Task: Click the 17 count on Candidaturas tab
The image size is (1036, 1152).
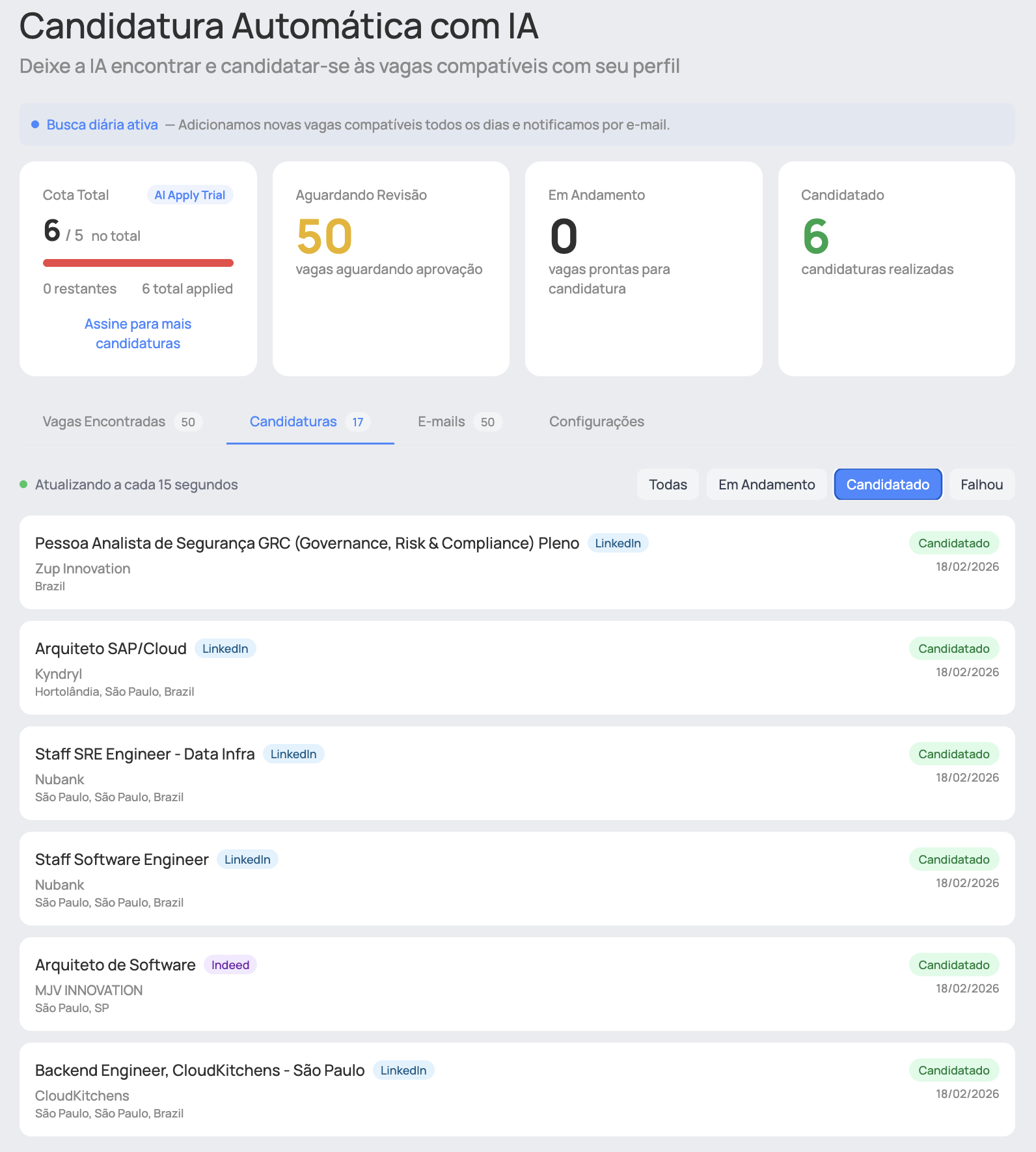Action: (x=358, y=422)
